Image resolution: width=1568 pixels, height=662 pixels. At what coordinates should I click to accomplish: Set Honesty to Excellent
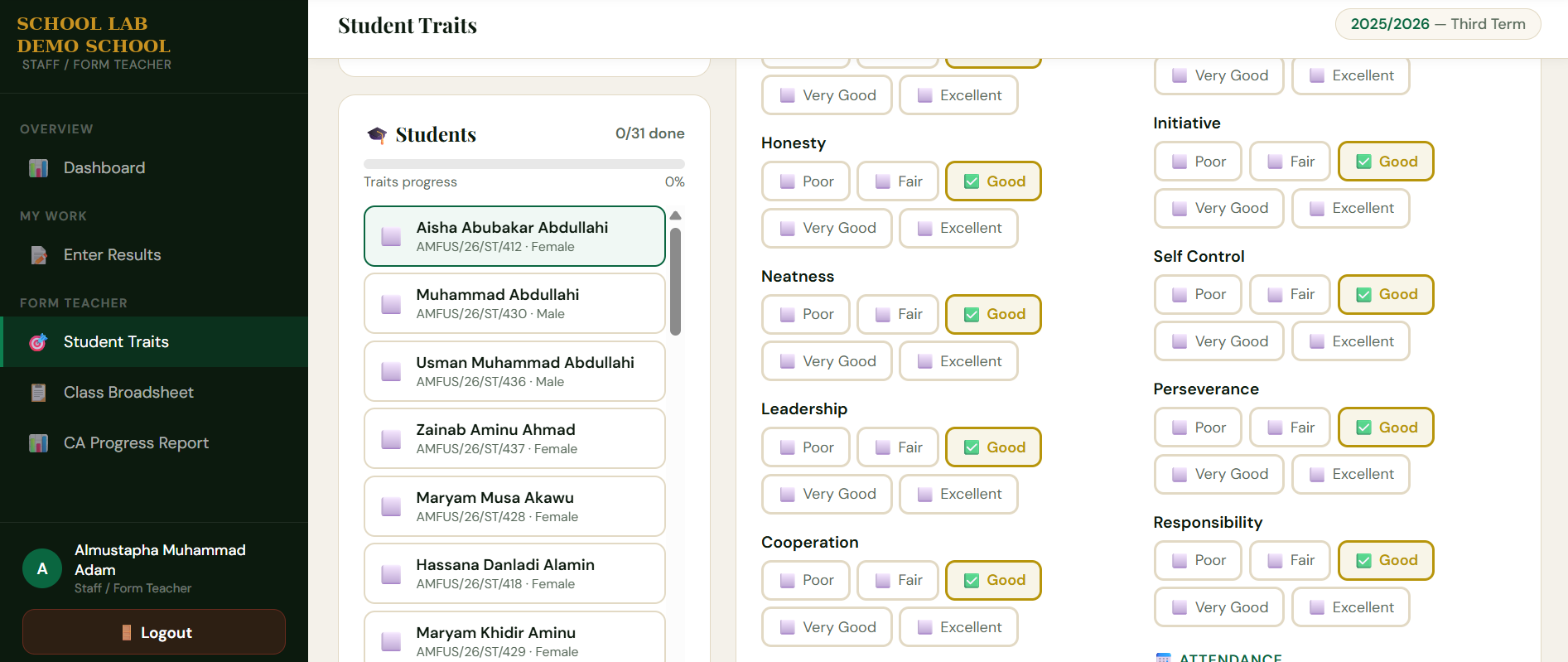958,228
